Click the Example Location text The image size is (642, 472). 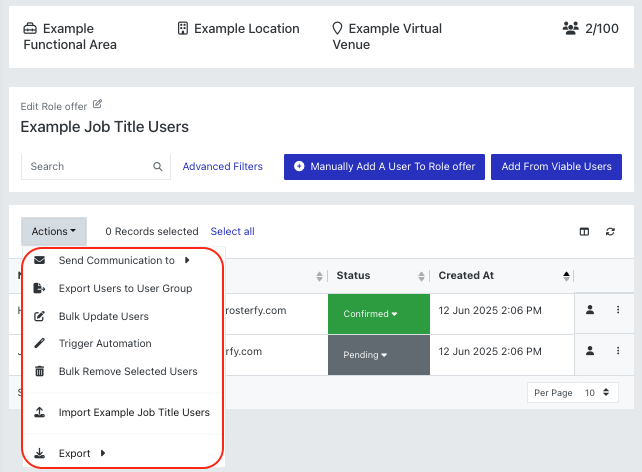[246, 29]
